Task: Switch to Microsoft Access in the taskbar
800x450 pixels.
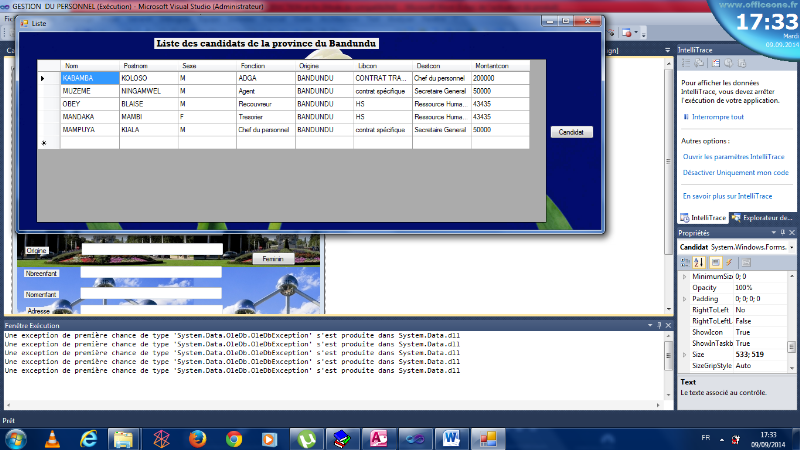Action: click(379, 439)
